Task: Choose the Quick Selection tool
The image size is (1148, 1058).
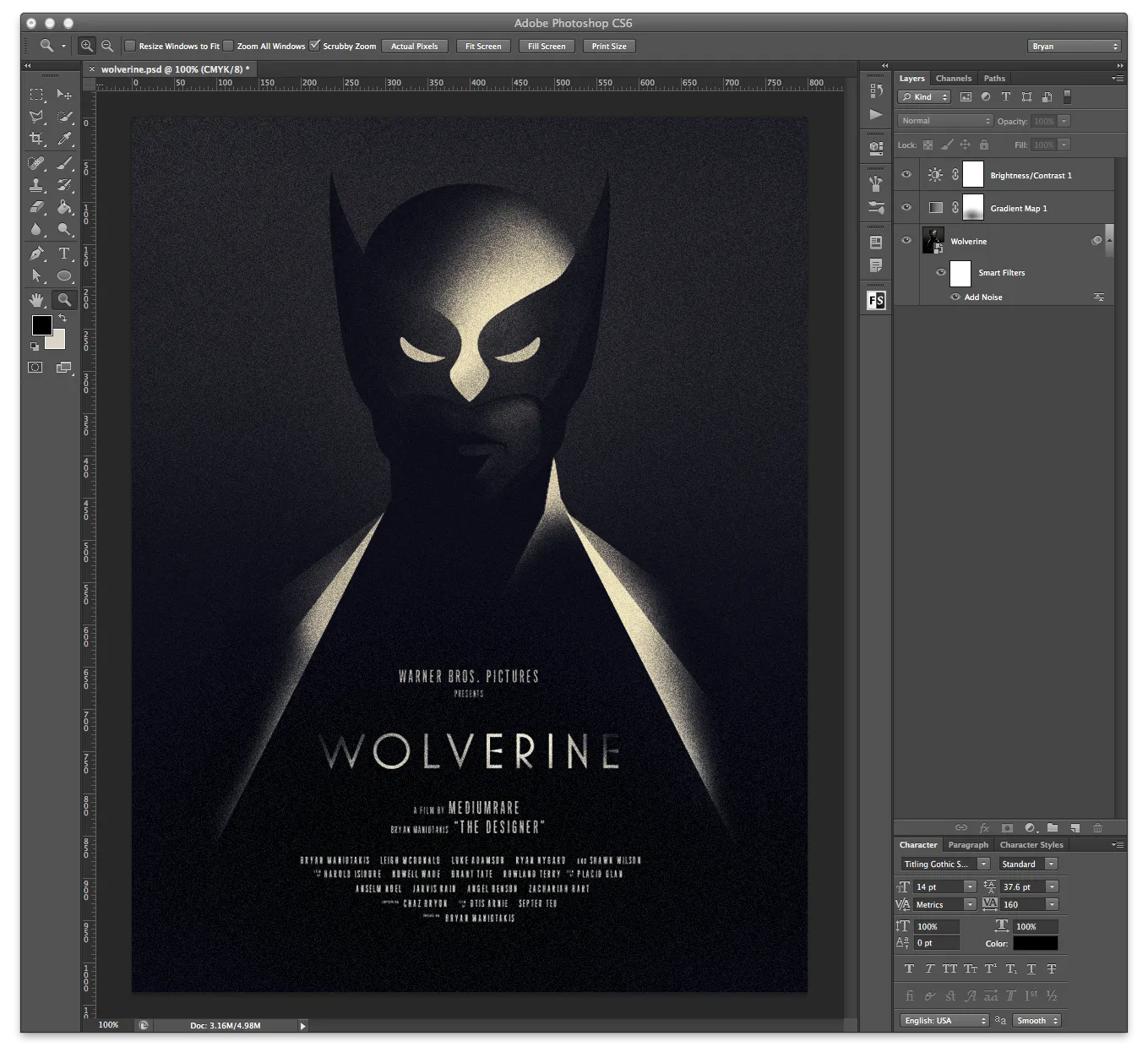Action: [64, 117]
